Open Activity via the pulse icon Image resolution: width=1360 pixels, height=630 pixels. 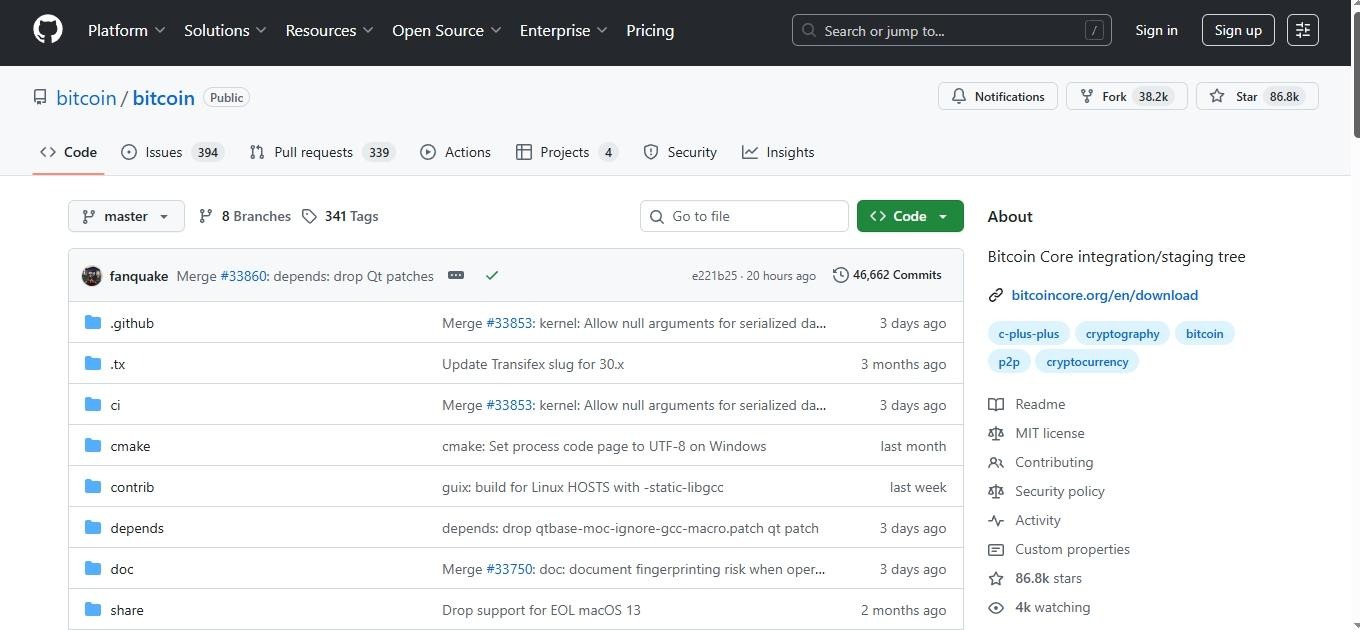pyautogui.click(x=995, y=521)
